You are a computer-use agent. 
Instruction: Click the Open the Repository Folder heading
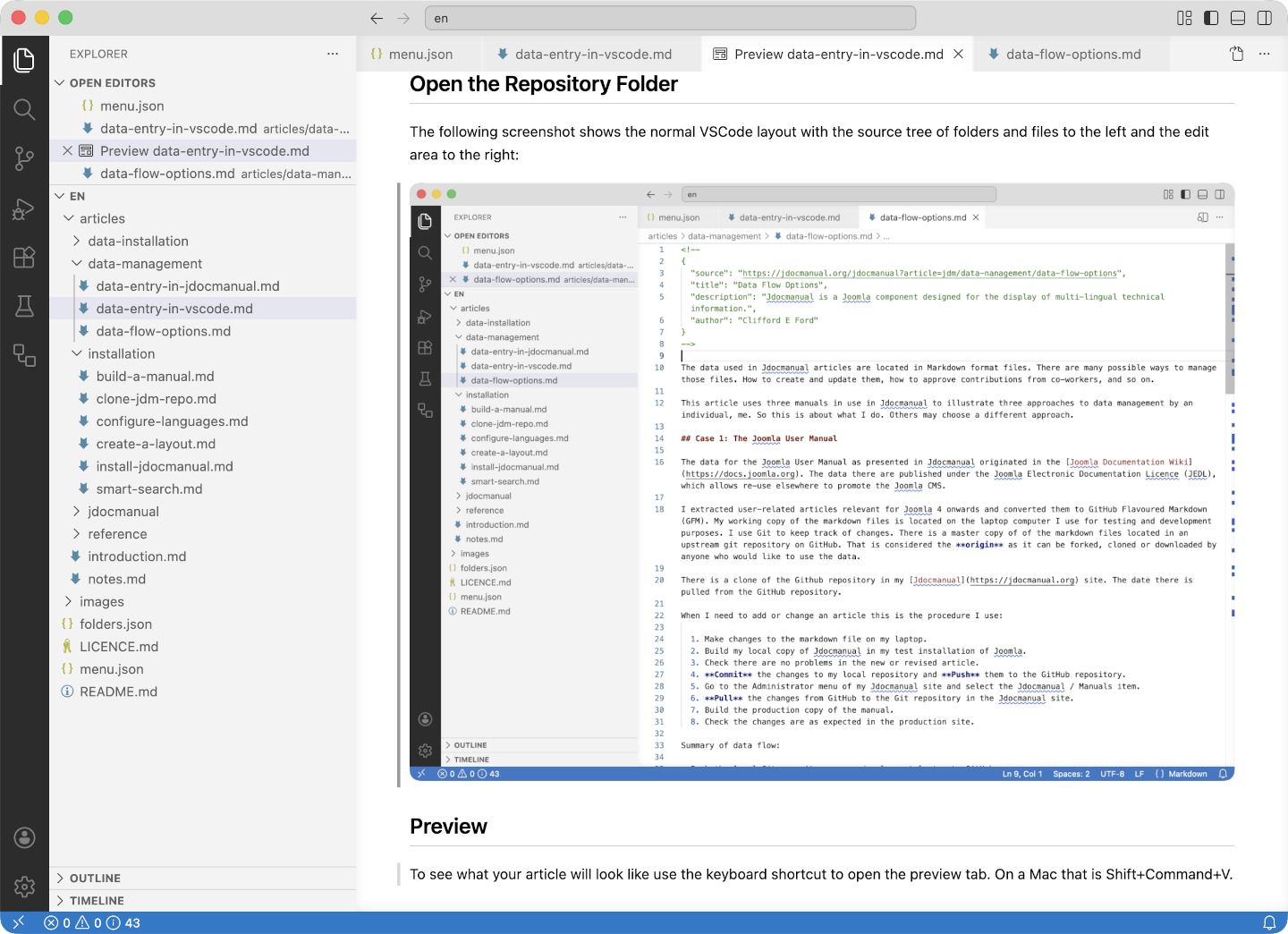pos(544,84)
